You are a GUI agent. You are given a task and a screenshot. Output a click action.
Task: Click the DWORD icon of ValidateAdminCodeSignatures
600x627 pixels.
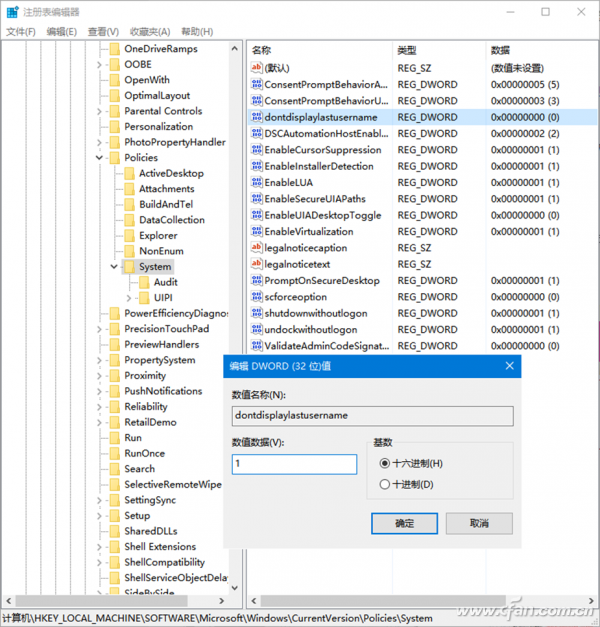(x=256, y=345)
